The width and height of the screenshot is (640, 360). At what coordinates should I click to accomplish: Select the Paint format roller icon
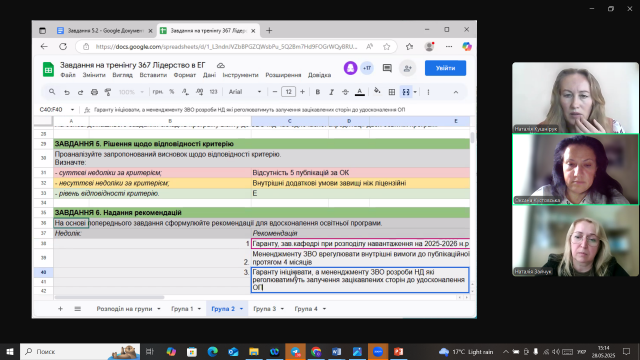(x=108, y=92)
